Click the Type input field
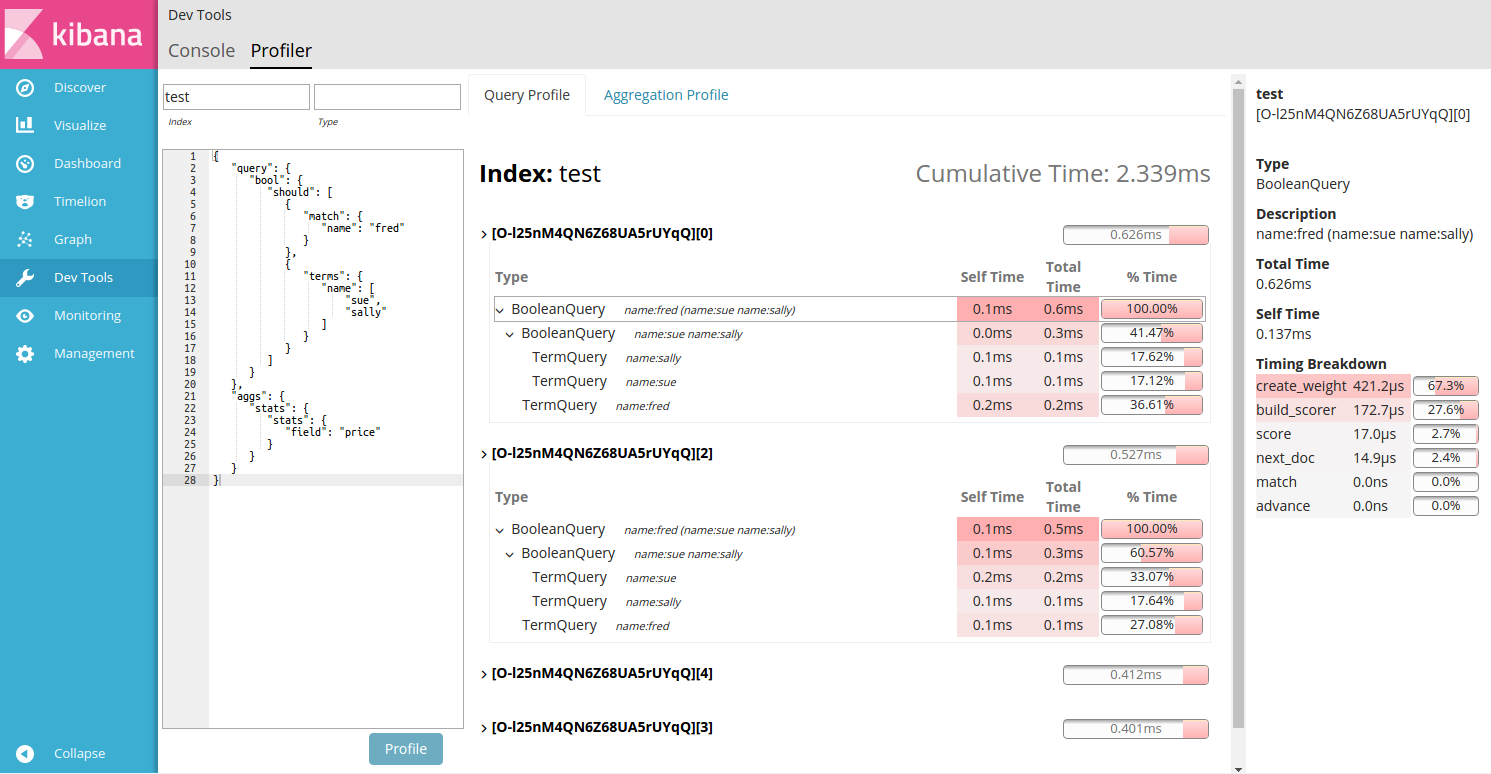The width and height of the screenshot is (1491, 774). coord(387,96)
